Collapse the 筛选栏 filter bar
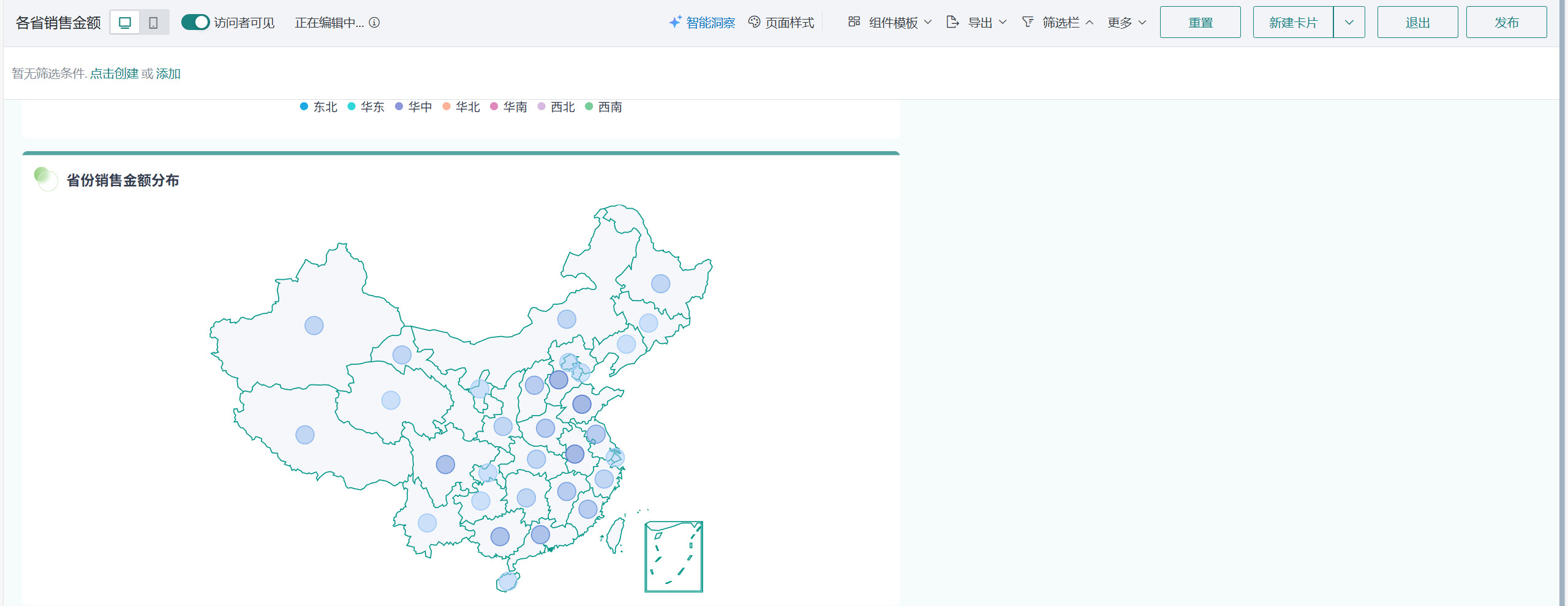Screen dimensions: 1568x606 pos(1058,23)
